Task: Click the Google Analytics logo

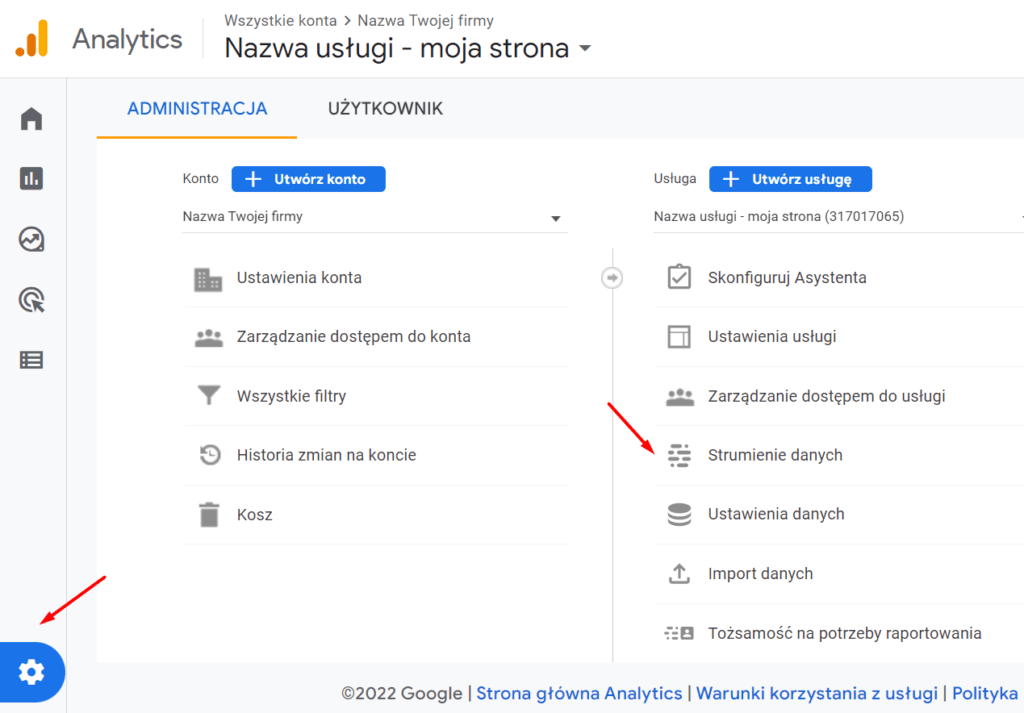Action: pyautogui.click(x=31, y=39)
